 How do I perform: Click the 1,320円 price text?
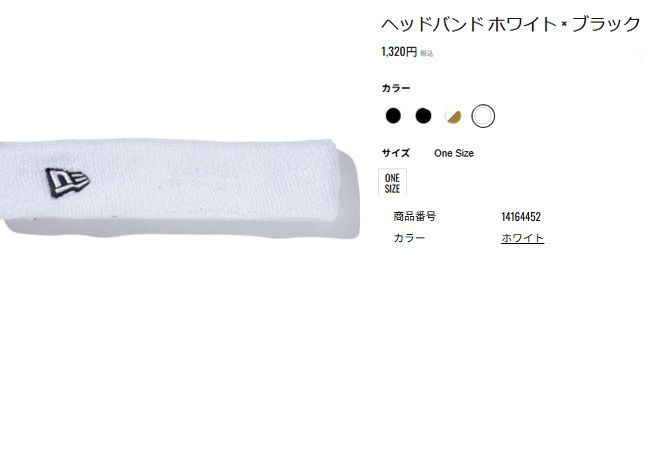point(399,52)
